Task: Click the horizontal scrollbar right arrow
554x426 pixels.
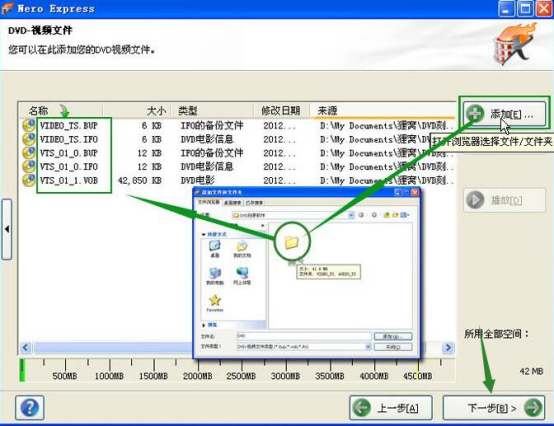Action: pyautogui.click(x=448, y=348)
